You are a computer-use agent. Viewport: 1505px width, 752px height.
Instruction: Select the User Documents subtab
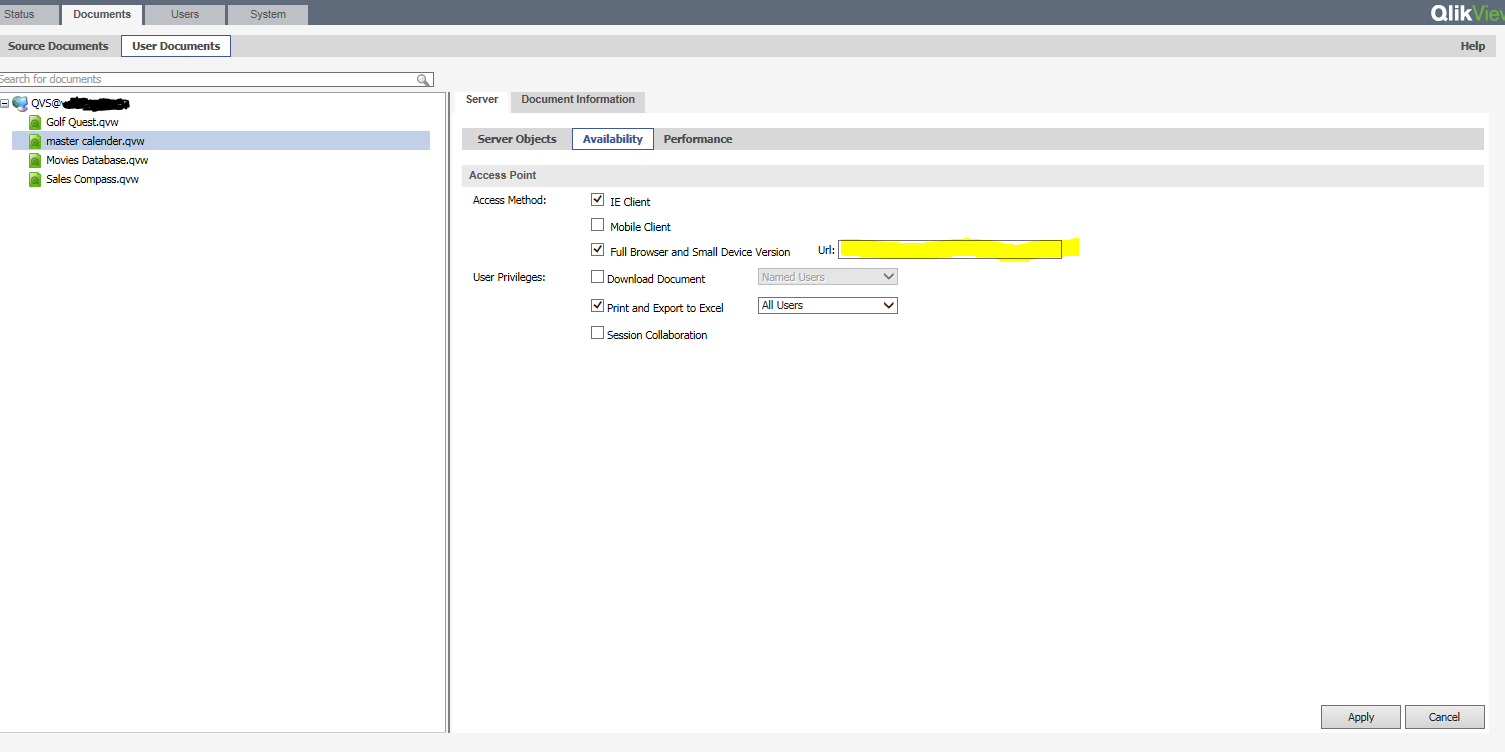pyautogui.click(x=176, y=46)
